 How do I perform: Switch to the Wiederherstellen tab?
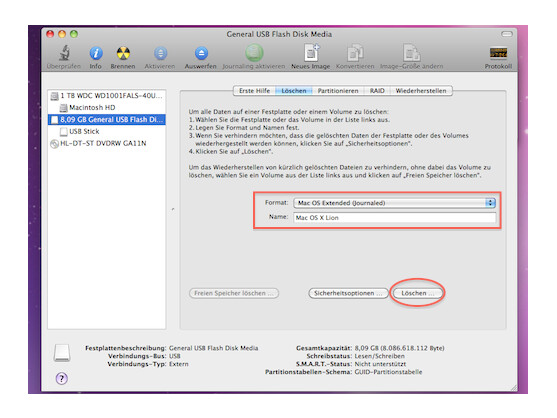[421, 91]
